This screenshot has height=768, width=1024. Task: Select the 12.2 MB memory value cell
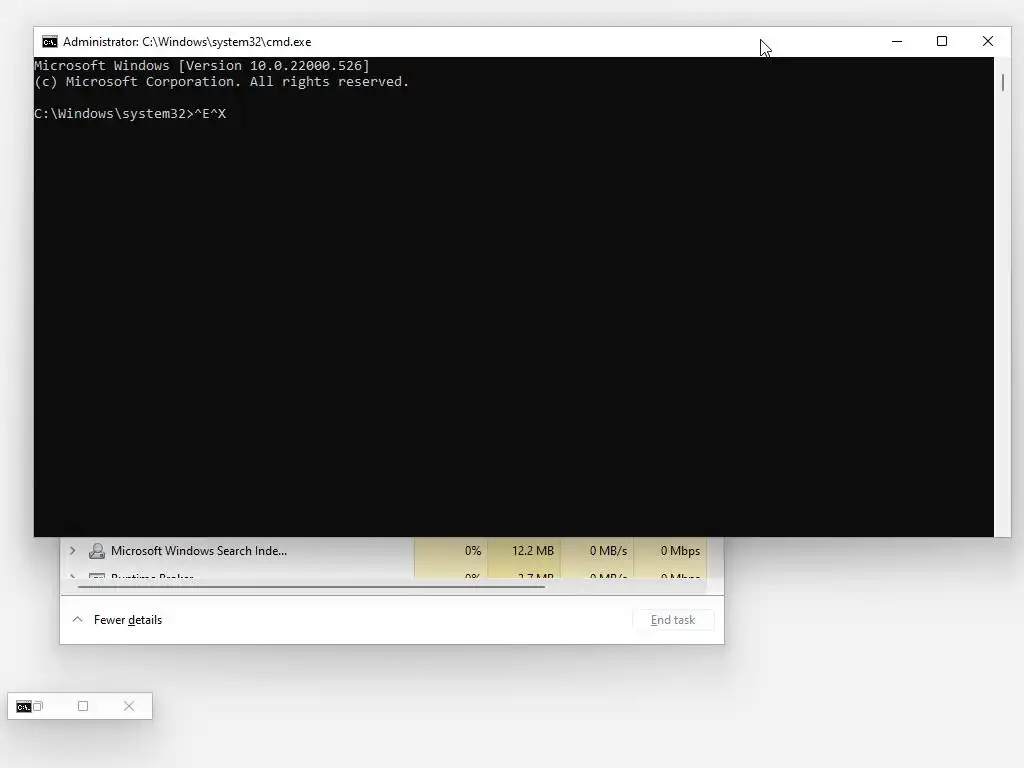point(524,551)
